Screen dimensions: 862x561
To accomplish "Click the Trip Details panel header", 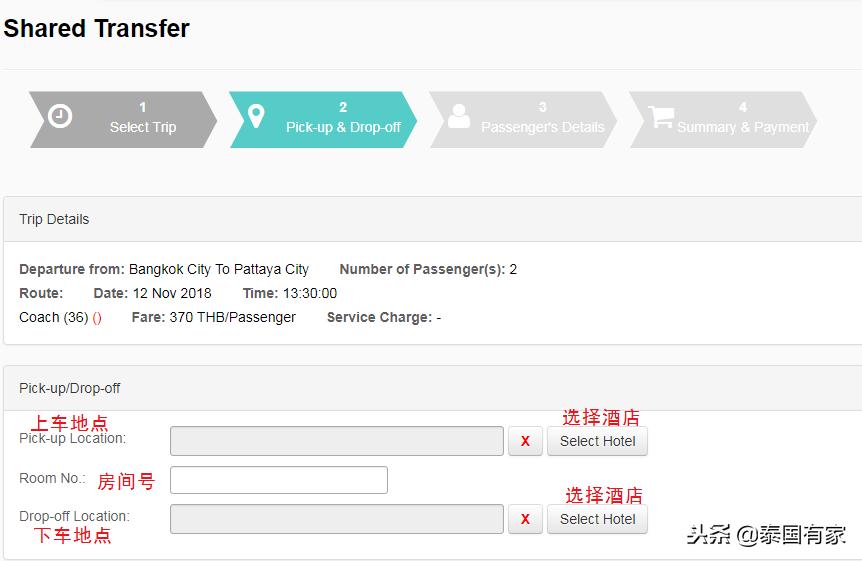I will 54,219.
